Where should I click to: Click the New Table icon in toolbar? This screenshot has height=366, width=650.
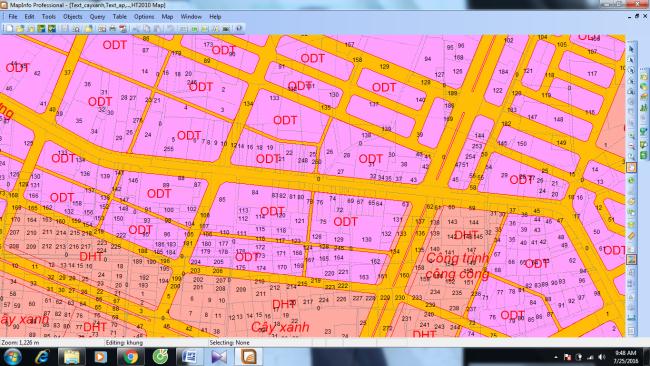pos(9,29)
